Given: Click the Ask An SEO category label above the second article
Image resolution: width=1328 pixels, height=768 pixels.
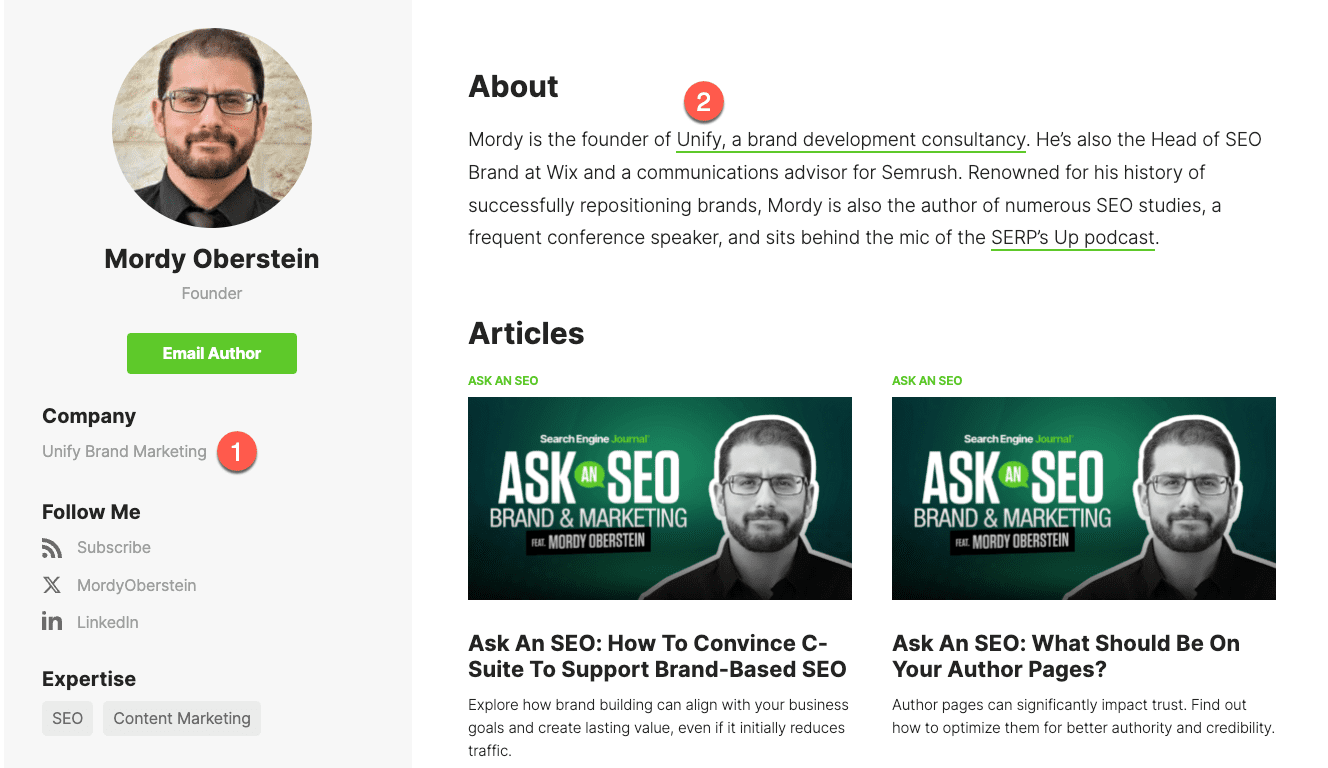Looking at the screenshot, I should click(927, 381).
